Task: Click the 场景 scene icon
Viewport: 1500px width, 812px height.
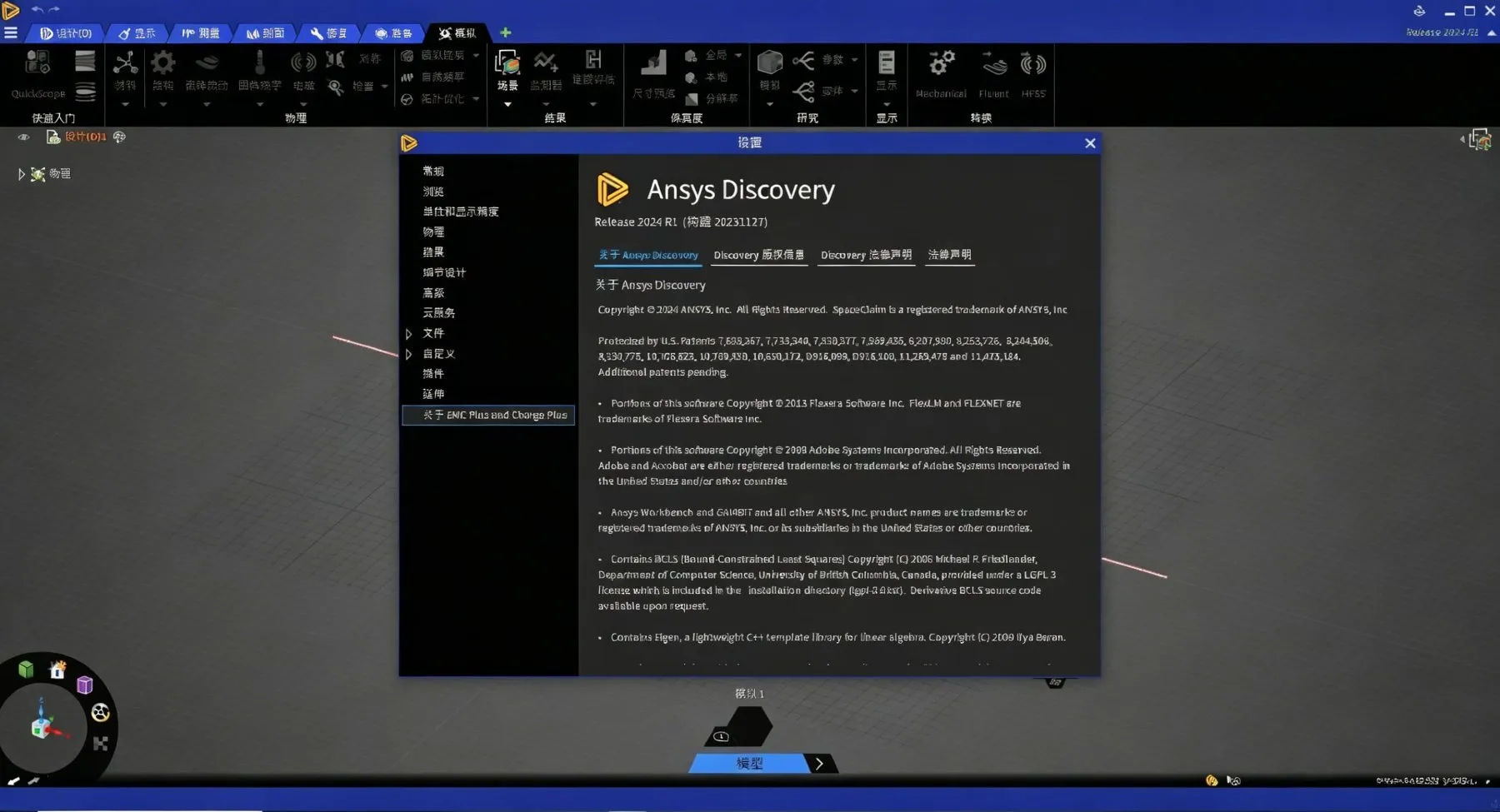Action: (507, 63)
